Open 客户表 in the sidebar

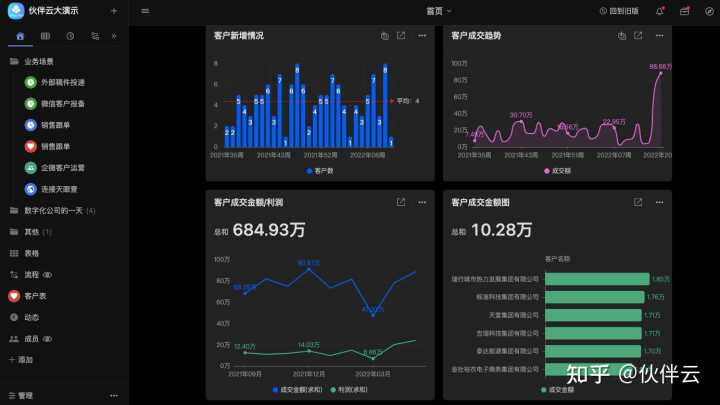point(27,296)
